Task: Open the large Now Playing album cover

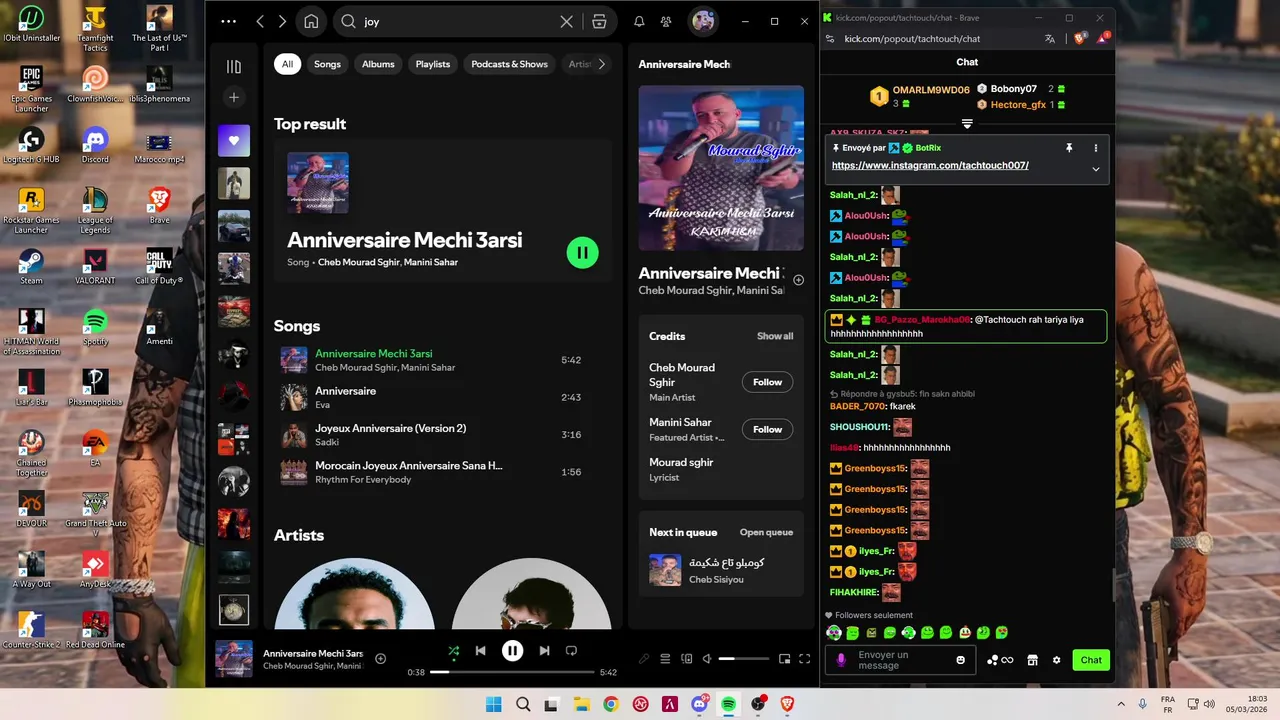Action: click(721, 168)
